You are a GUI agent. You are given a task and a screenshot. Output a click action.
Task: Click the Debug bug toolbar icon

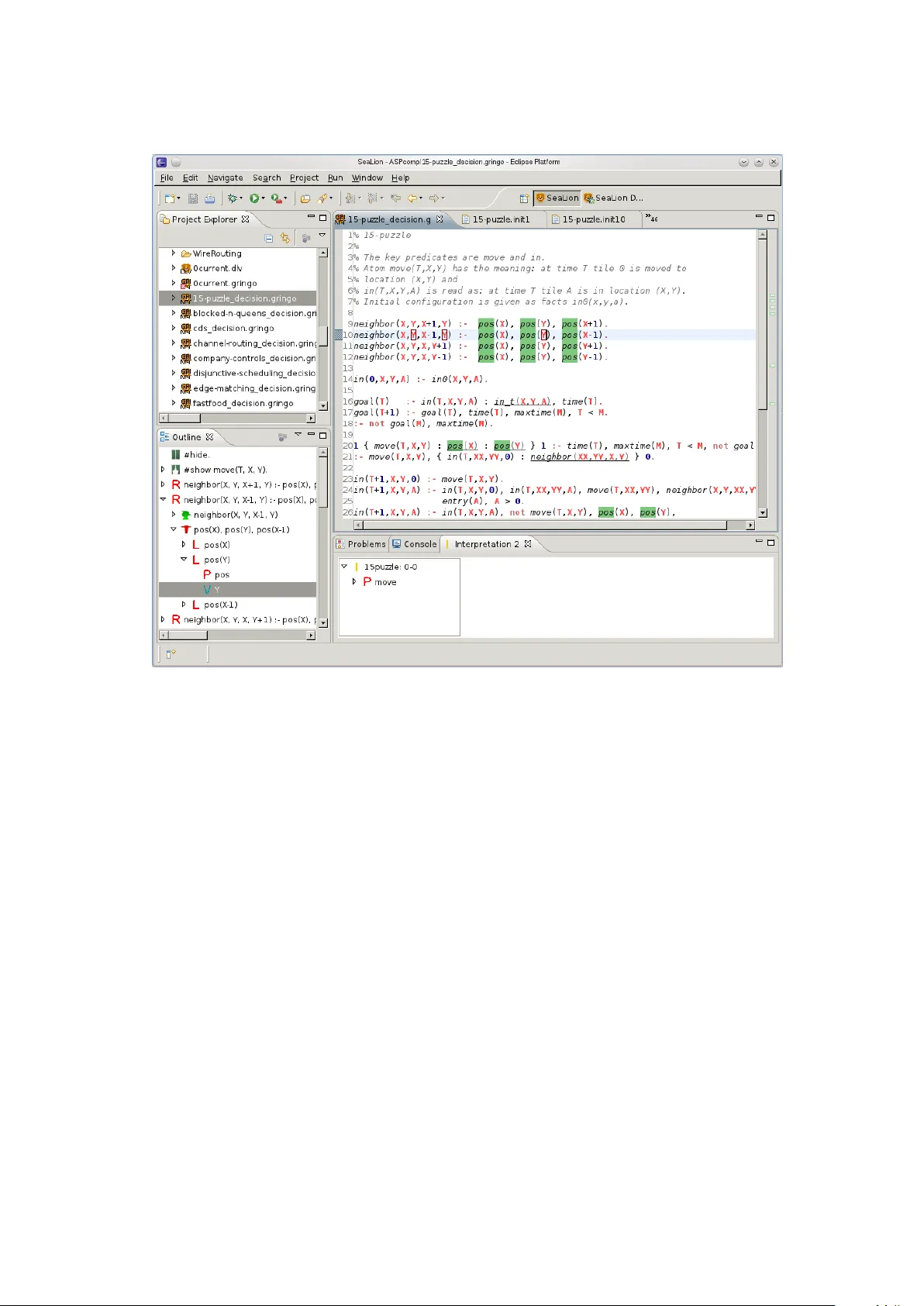[231, 198]
